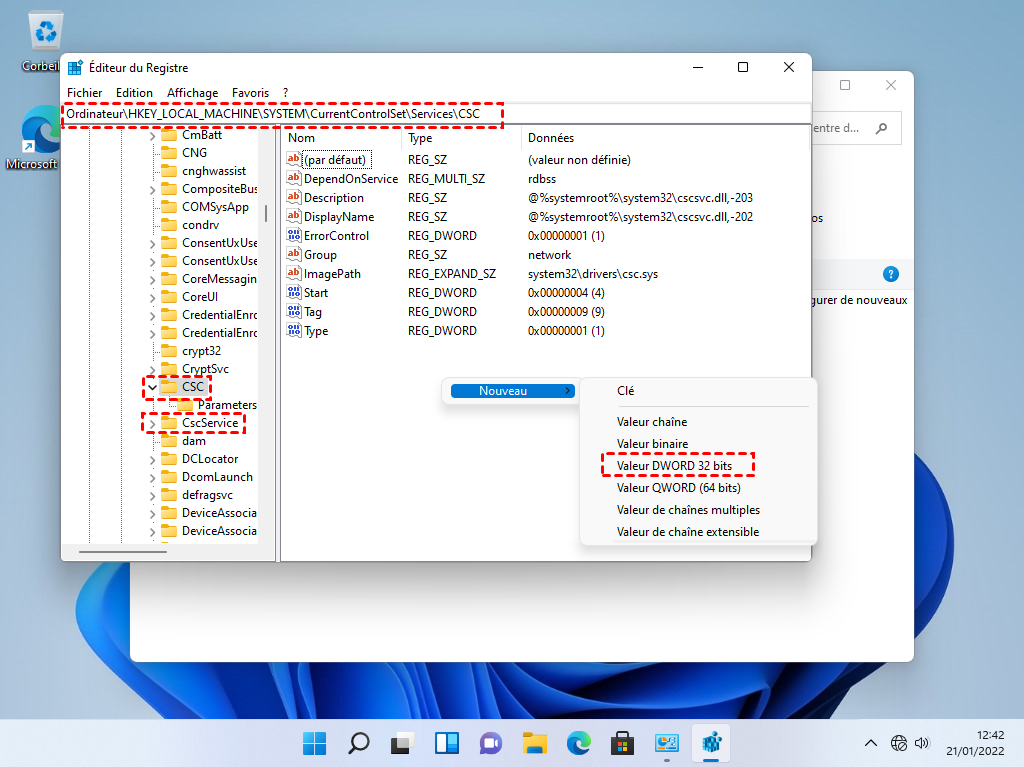This screenshot has width=1024, height=767.
Task: Open the Favoris menu
Action: click(x=250, y=93)
